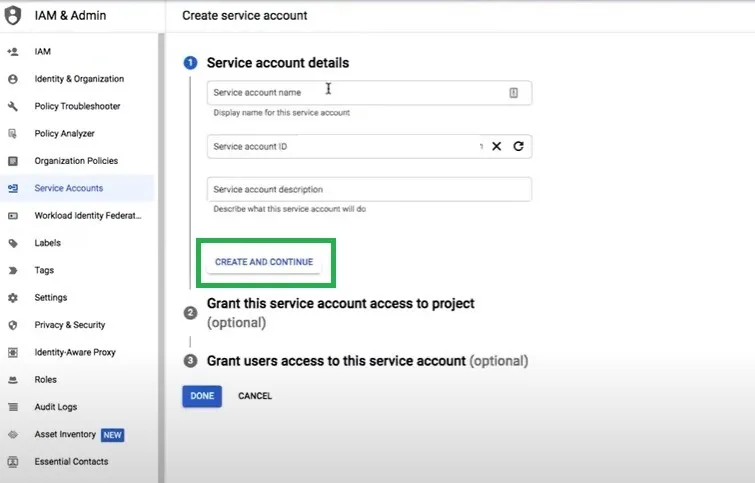
Task: Open Audit Logs page
Action: 77,407
